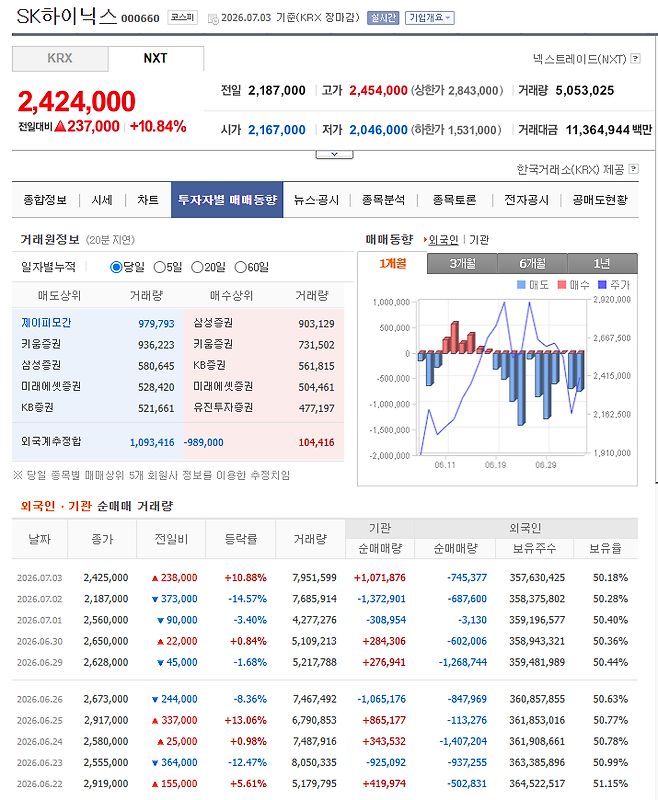Click the -745,377 foreign net value
The image size is (658, 800).
pos(467,578)
